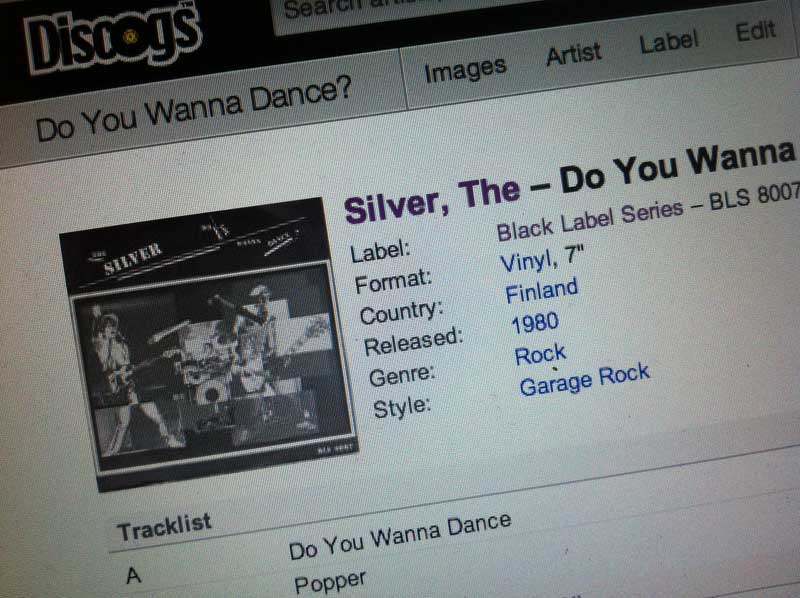Click the 1980 release year link
The height and width of the screenshot is (598, 800).
point(535,323)
